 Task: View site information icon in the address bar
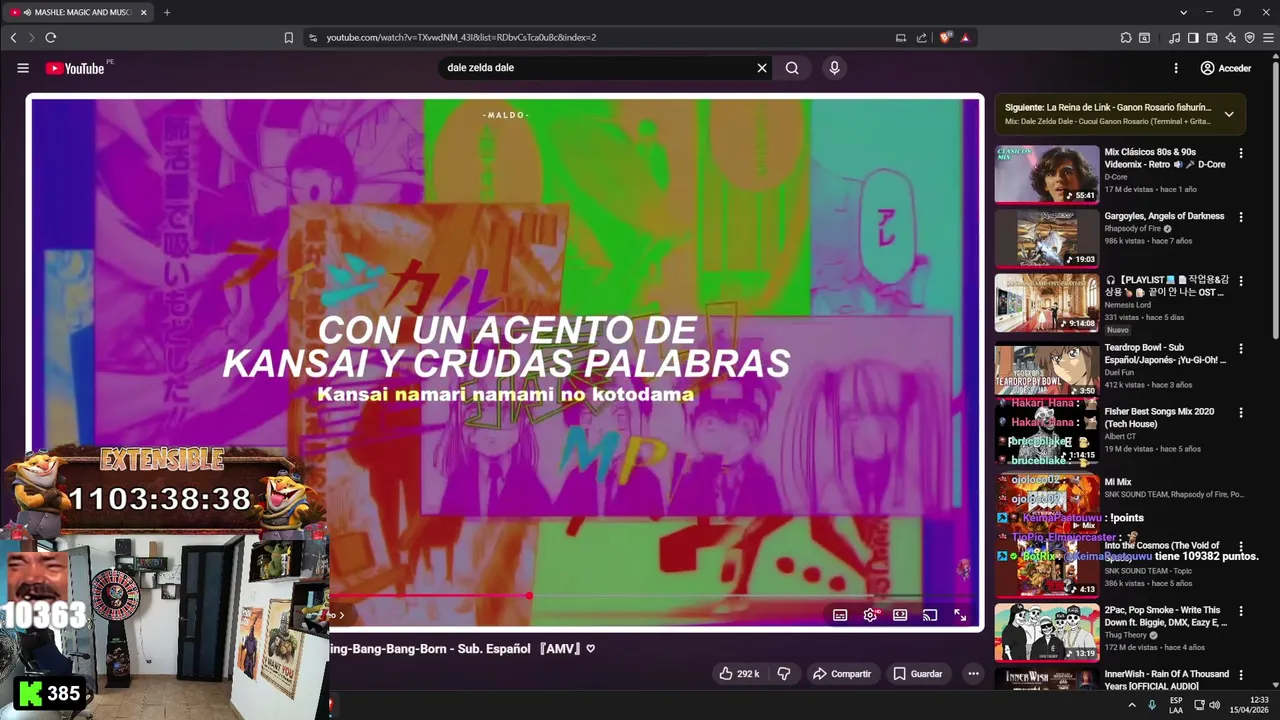pos(313,37)
